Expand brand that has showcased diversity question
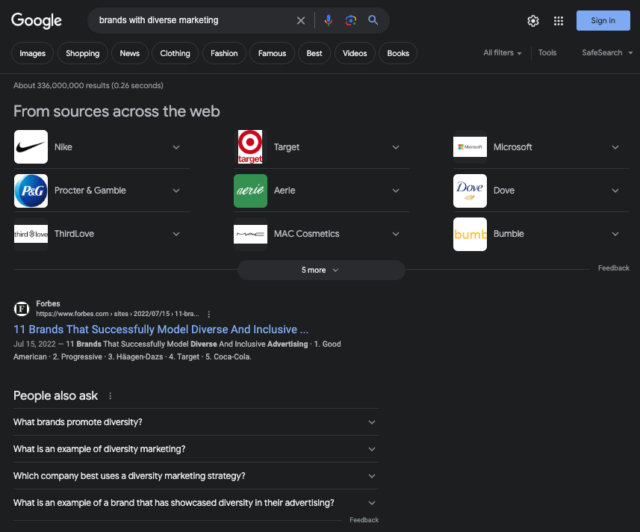This screenshot has height=532, width=640. (196, 503)
